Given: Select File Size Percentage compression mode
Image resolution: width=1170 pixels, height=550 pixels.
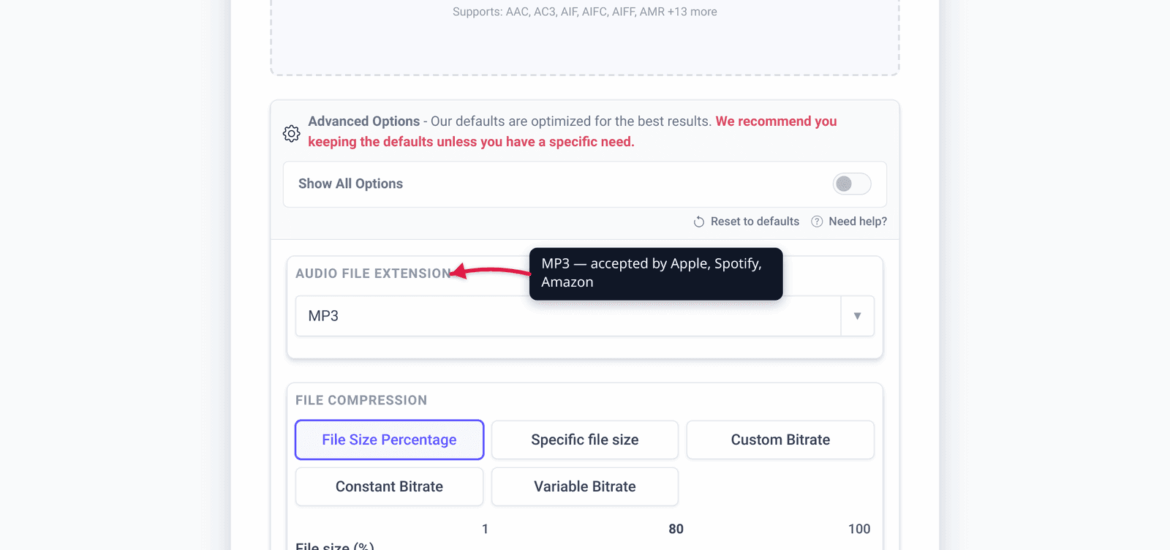Looking at the screenshot, I should [x=390, y=440].
